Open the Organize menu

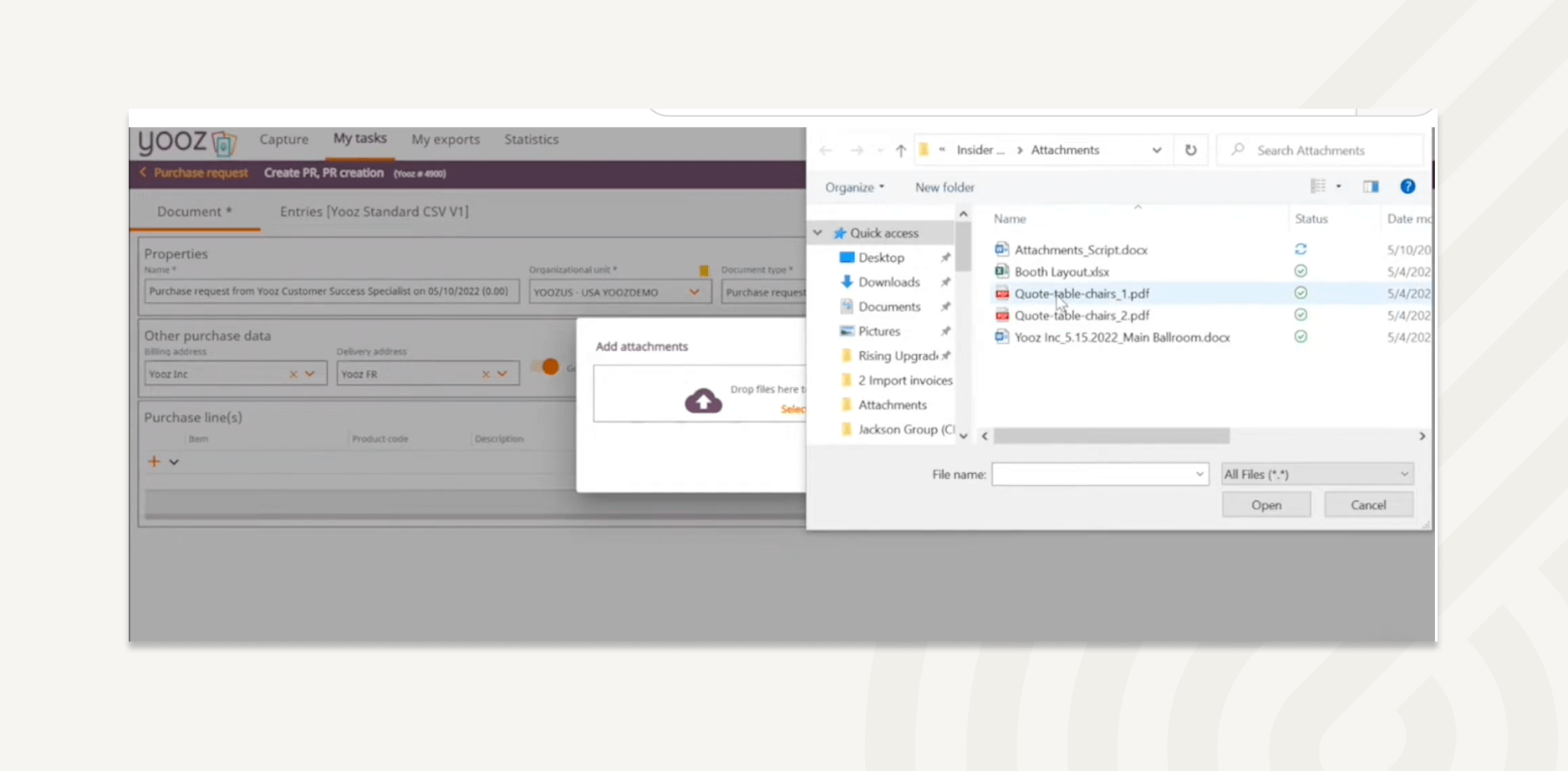[x=854, y=187]
